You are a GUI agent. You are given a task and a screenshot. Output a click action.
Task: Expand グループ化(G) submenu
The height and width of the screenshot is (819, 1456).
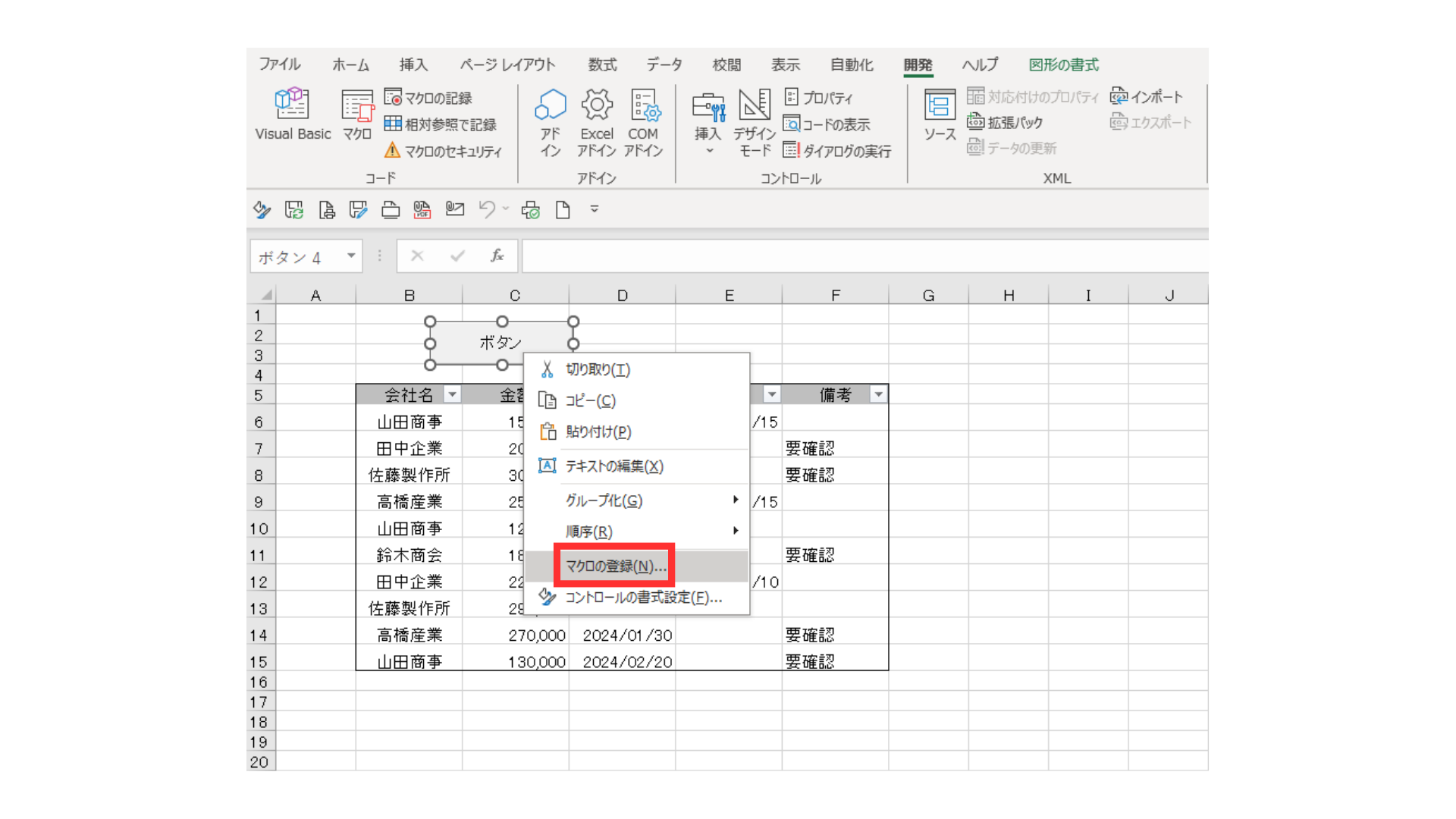coord(637,500)
